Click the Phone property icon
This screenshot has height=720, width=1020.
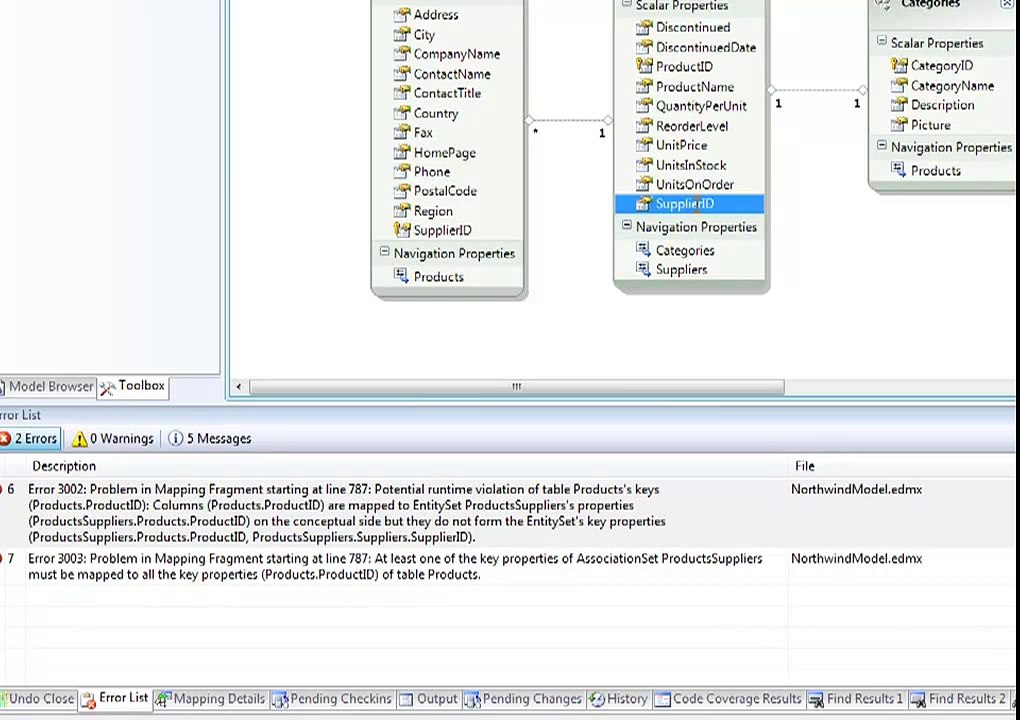pos(402,171)
